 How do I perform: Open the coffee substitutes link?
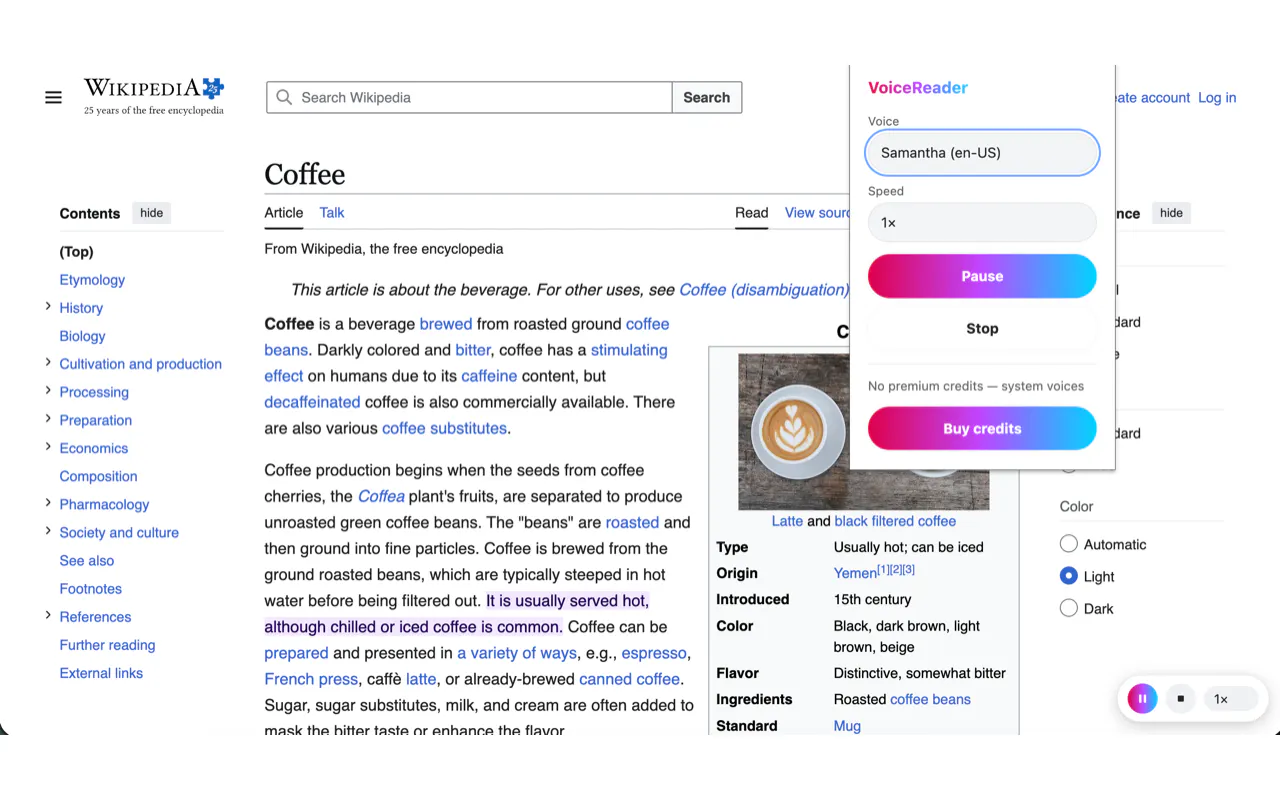pos(444,428)
